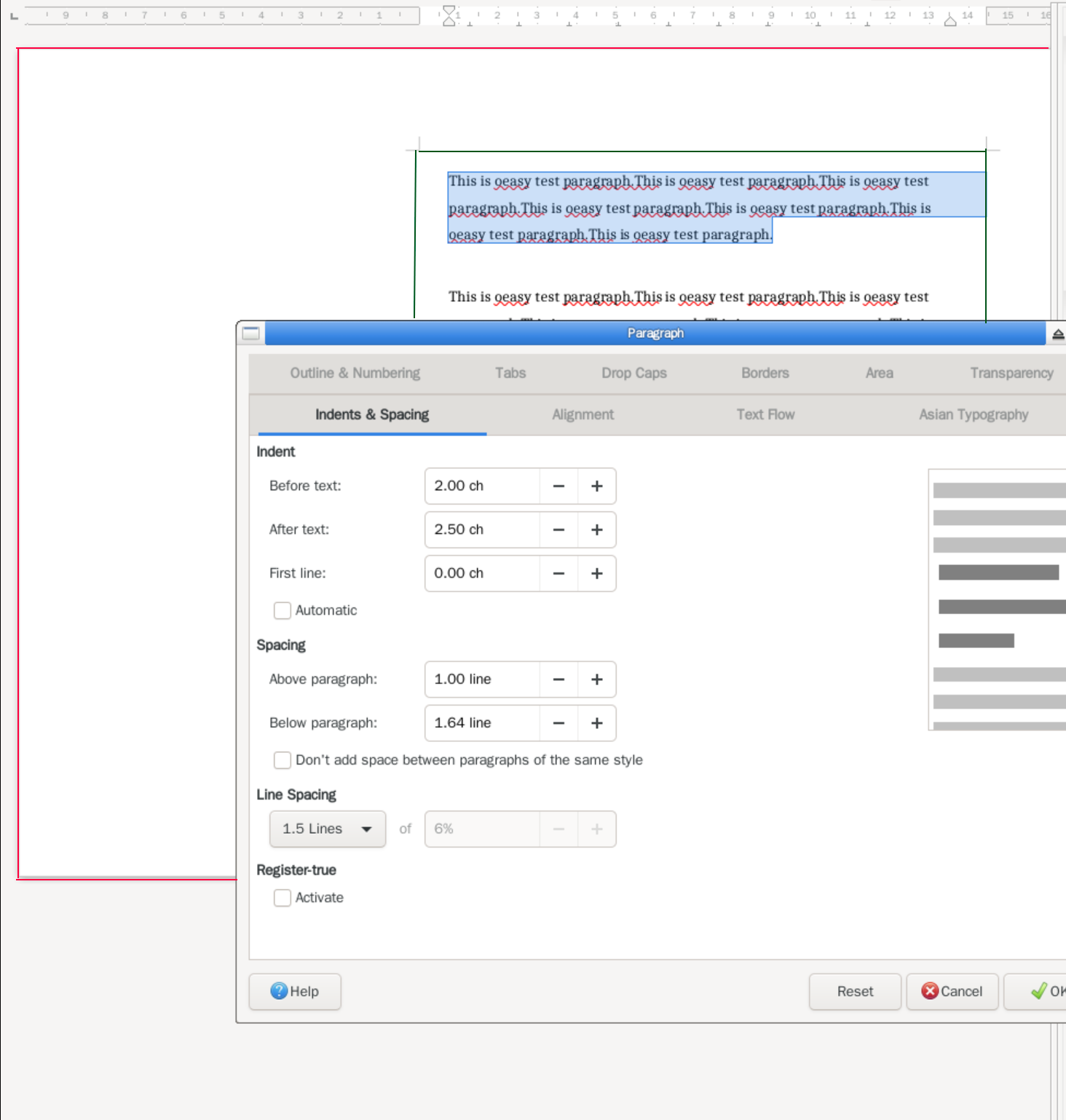The image size is (1066, 1120).
Task: Click the Below paragraph field showing 1.64 line
Action: 482,722
